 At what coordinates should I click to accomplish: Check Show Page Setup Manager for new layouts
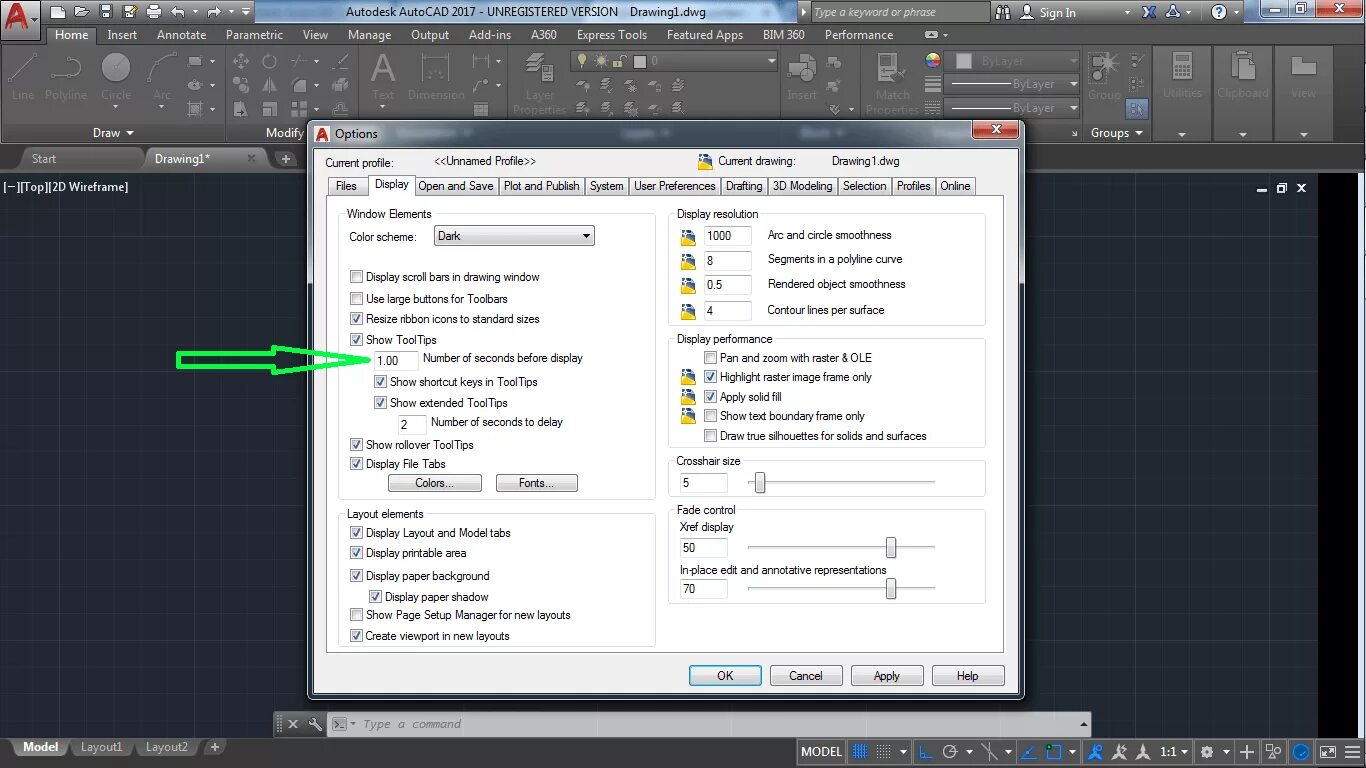click(x=357, y=615)
